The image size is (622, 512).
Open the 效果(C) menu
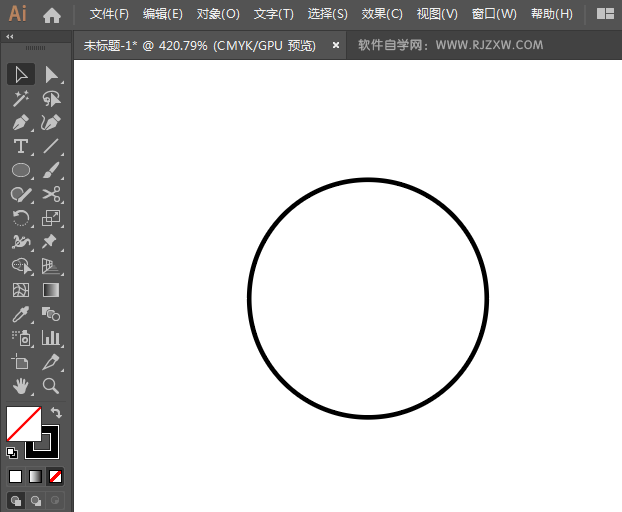pyautogui.click(x=382, y=14)
